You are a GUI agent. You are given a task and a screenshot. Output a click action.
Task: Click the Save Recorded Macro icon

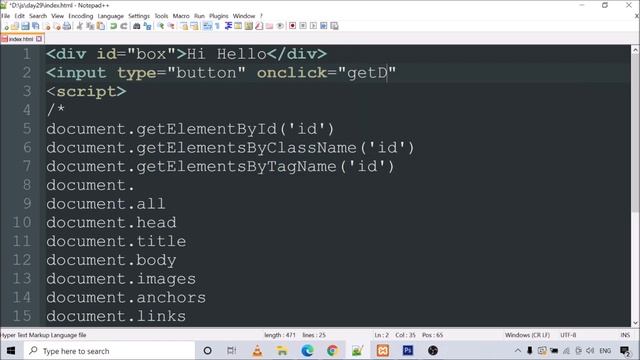334,26
